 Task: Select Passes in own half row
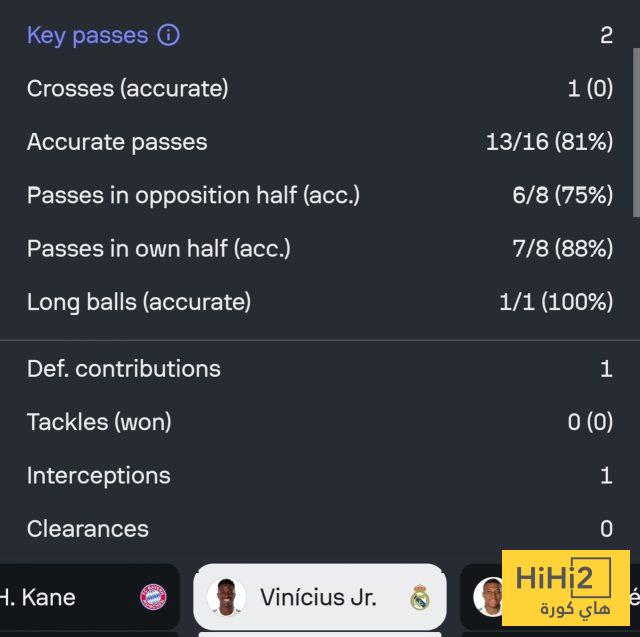[320, 248]
